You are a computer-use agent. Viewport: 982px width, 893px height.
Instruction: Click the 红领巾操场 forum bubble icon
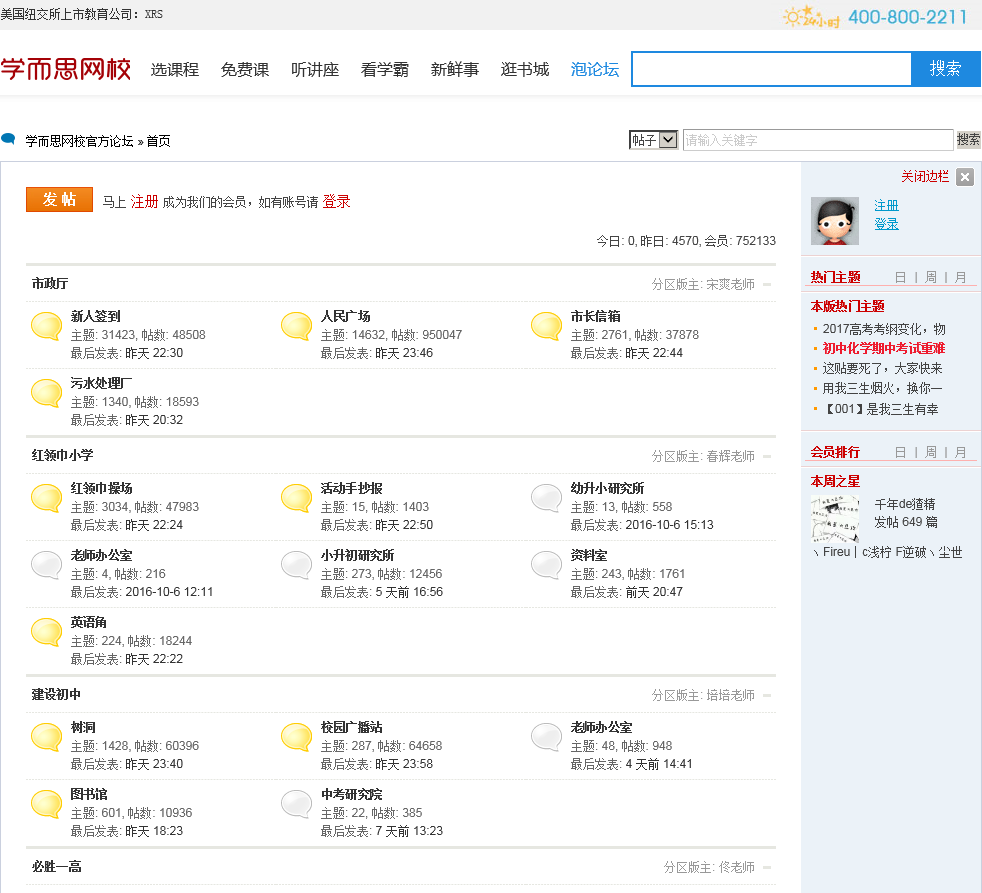(46, 498)
